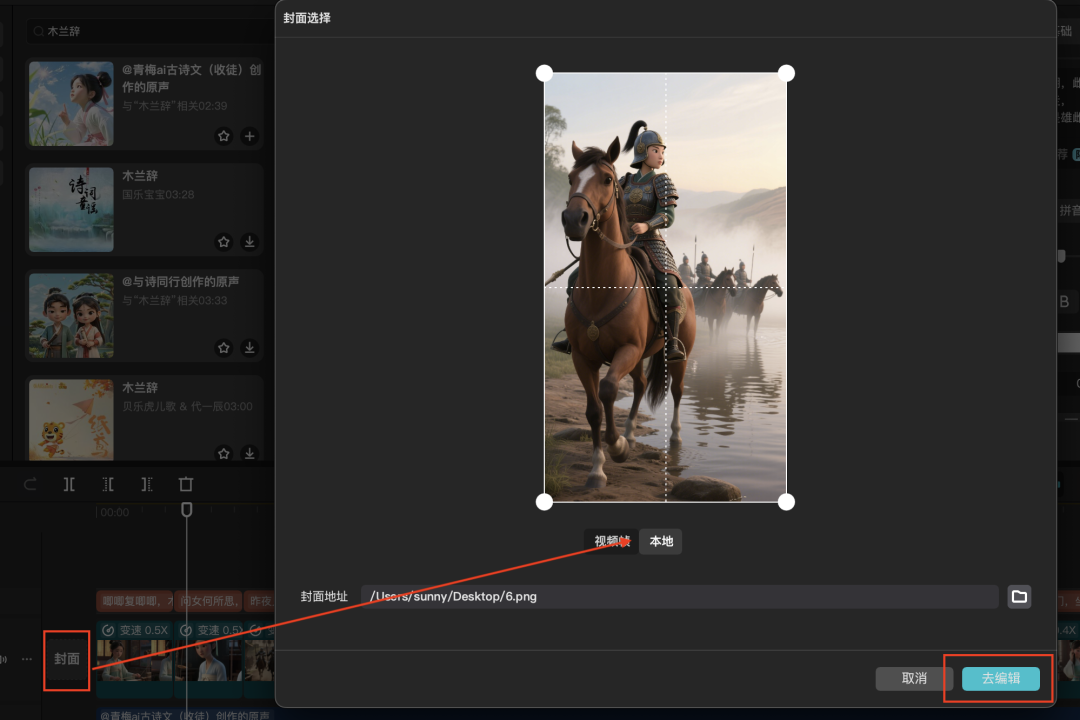Image resolution: width=1080 pixels, height=720 pixels.
Task: Add the 青梅ai古诗文 sound to the track
Action: pyautogui.click(x=250, y=136)
